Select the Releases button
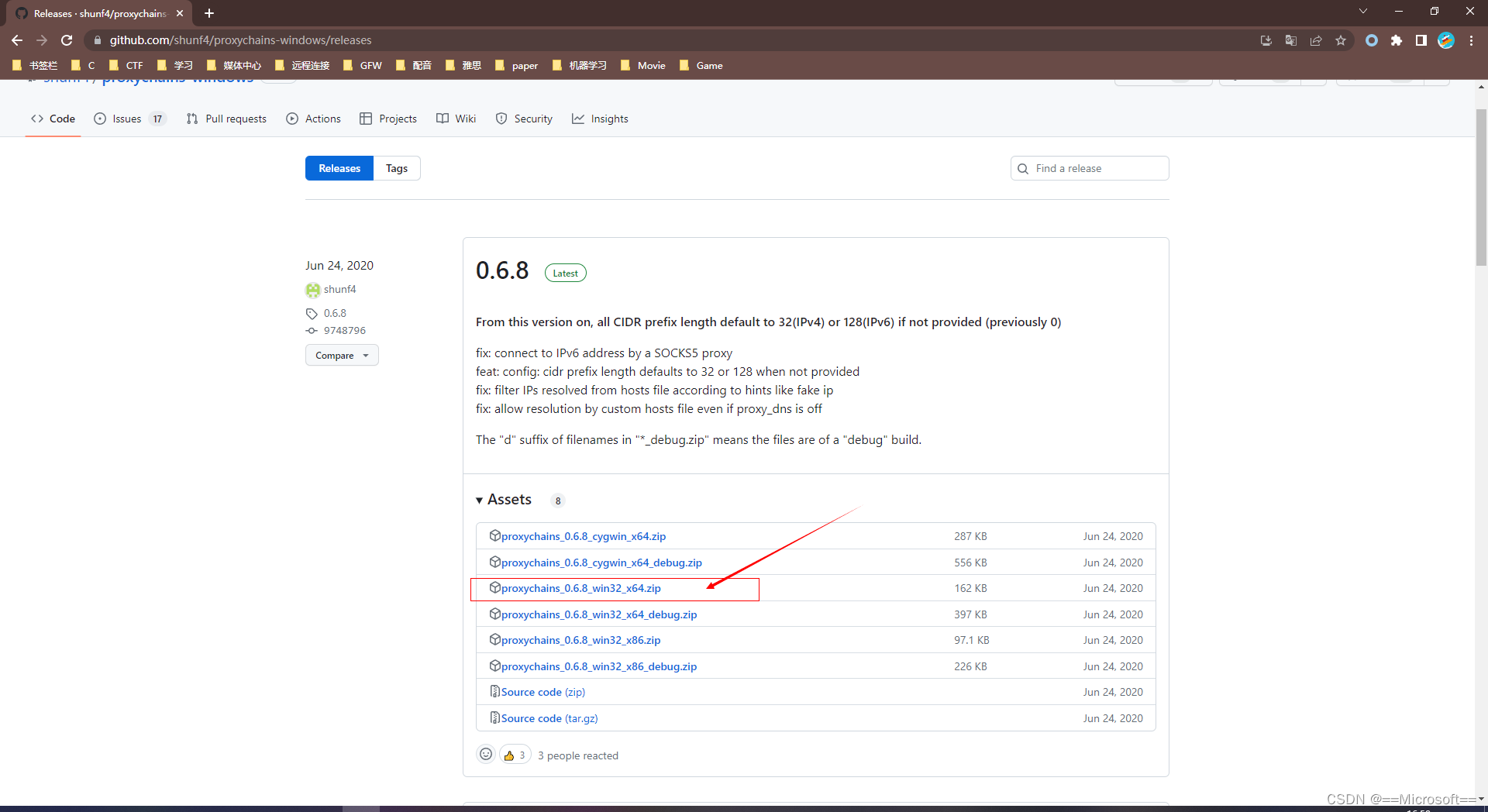The image size is (1488, 812). click(339, 168)
